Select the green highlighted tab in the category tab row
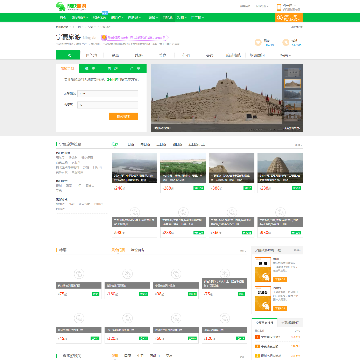The image size is (360, 360). pyautogui.click(x=68, y=55)
